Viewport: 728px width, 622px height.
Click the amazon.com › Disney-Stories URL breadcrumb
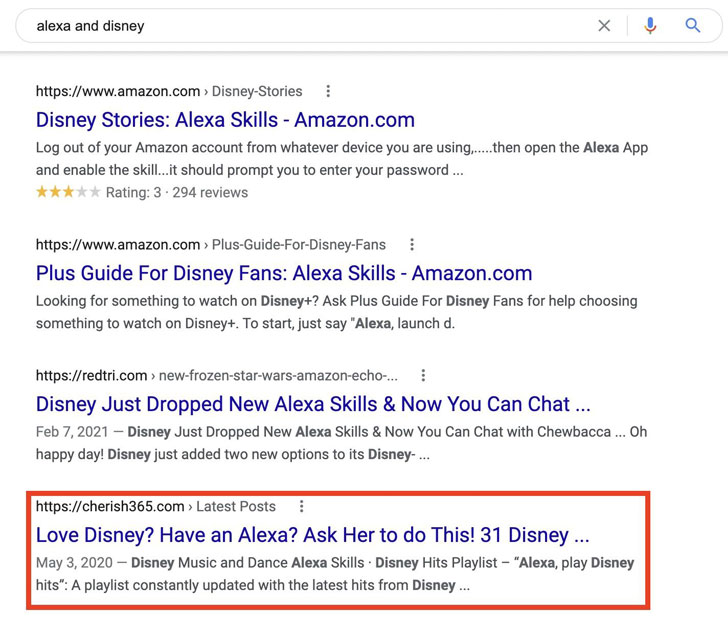(x=168, y=91)
